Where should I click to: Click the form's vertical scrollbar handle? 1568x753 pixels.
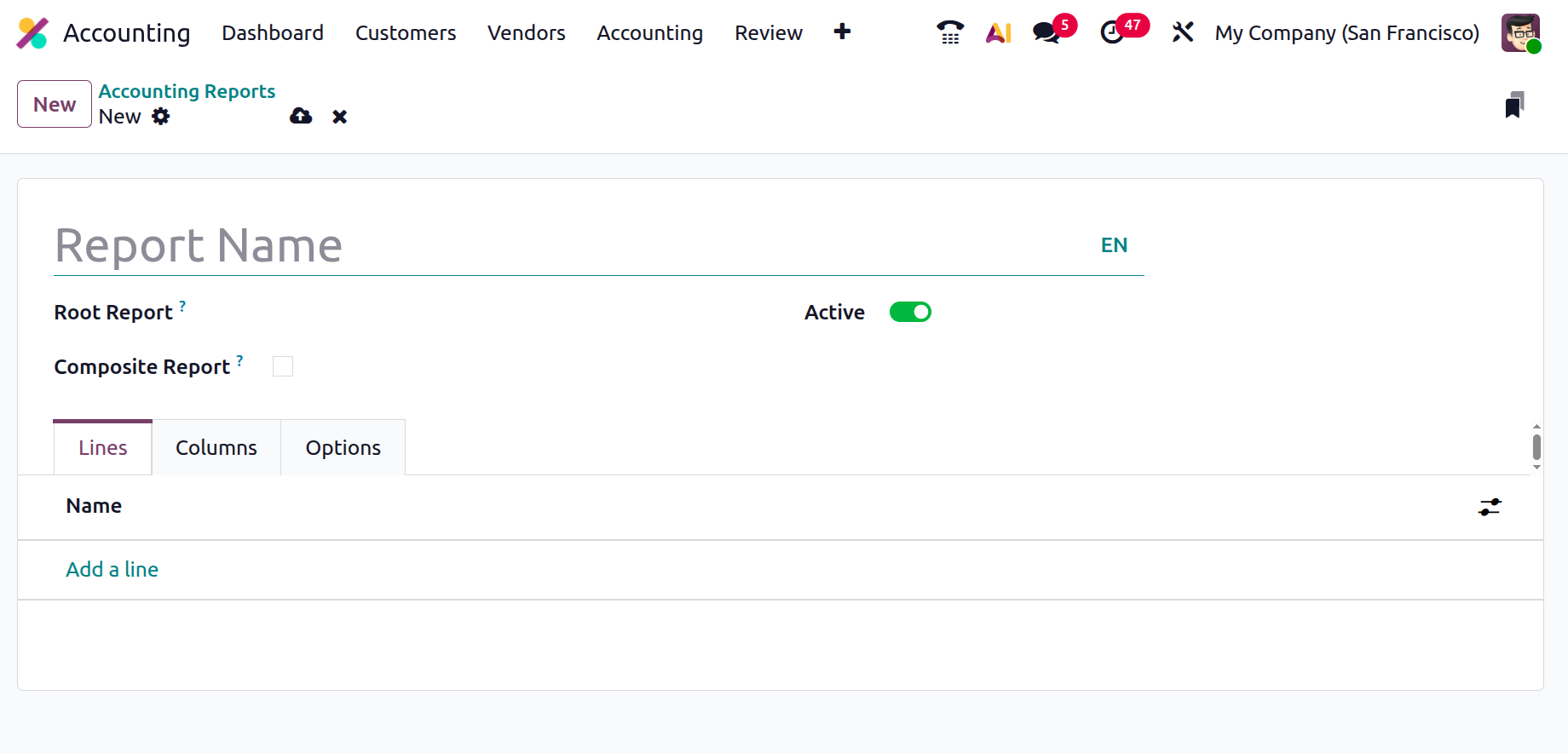pos(1536,446)
